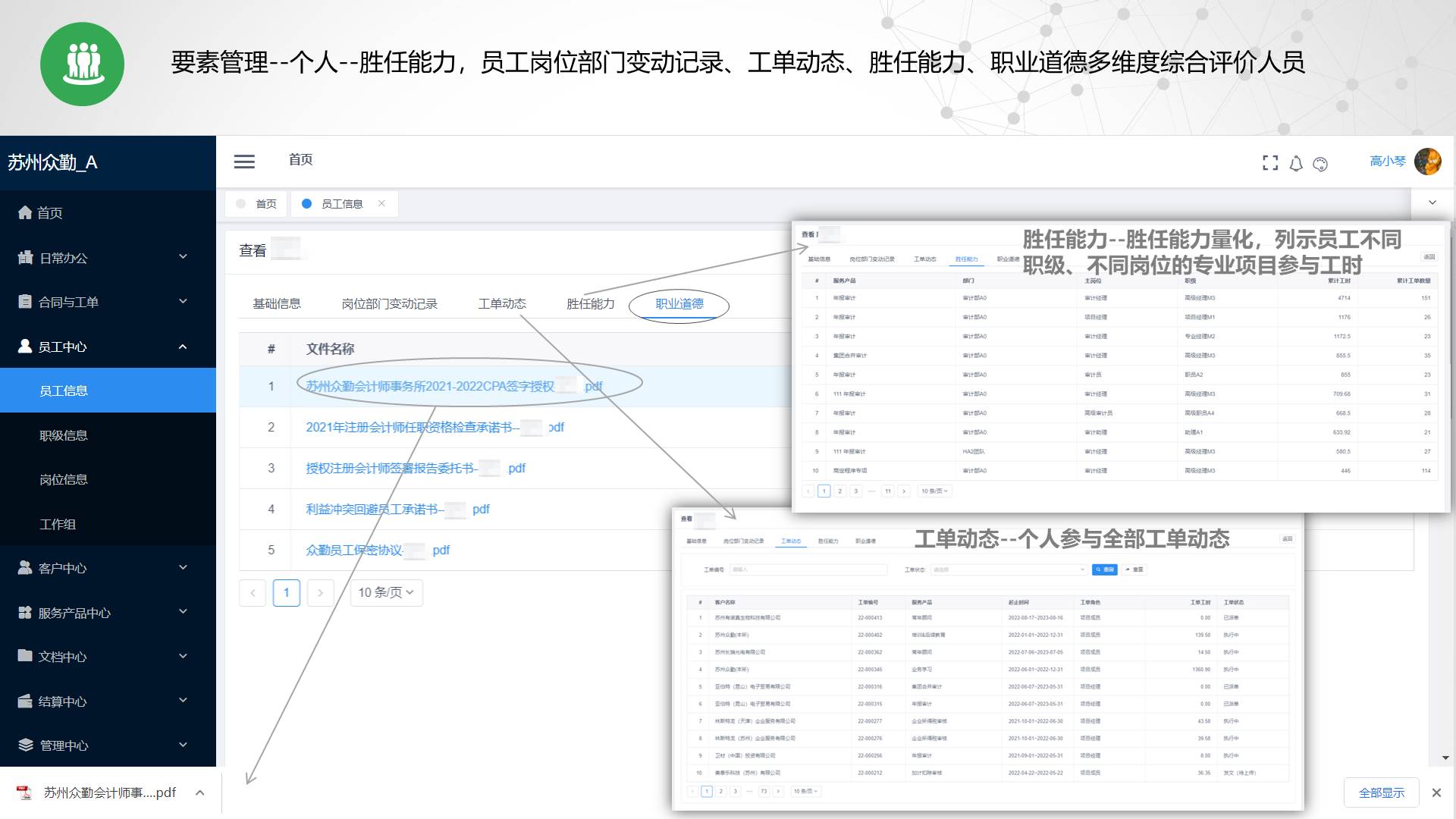Click the 日常办公 sidebar icon
1456x819 pixels.
click(x=25, y=257)
